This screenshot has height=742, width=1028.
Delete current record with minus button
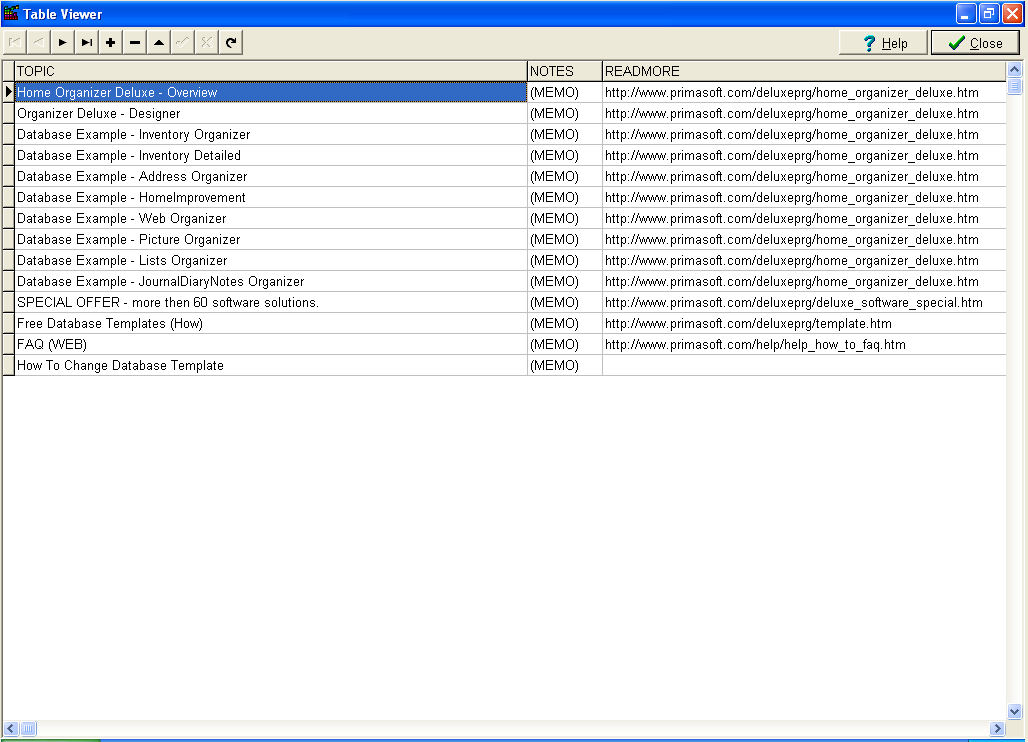pos(135,43)
